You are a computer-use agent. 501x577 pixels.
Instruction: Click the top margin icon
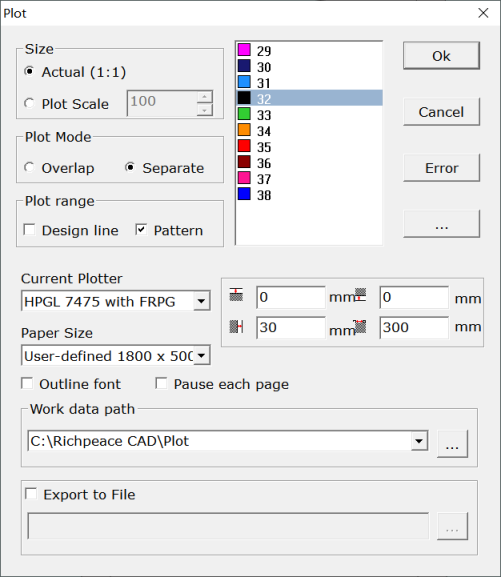click(x=236, y=295)
